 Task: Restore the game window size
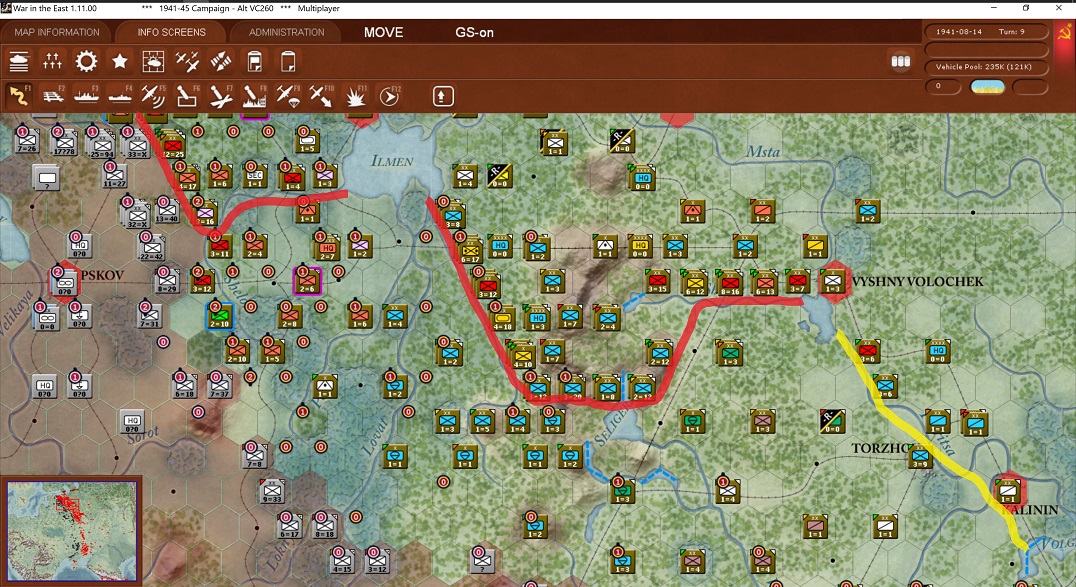click(x=1026, y=8)
